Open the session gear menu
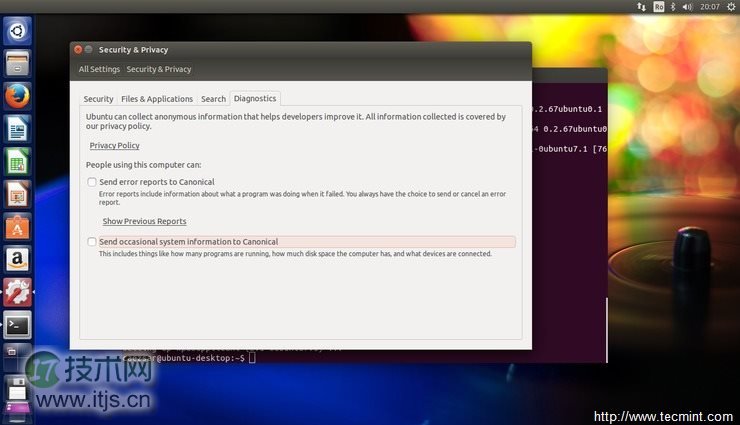740x425 pixels. 731,7
